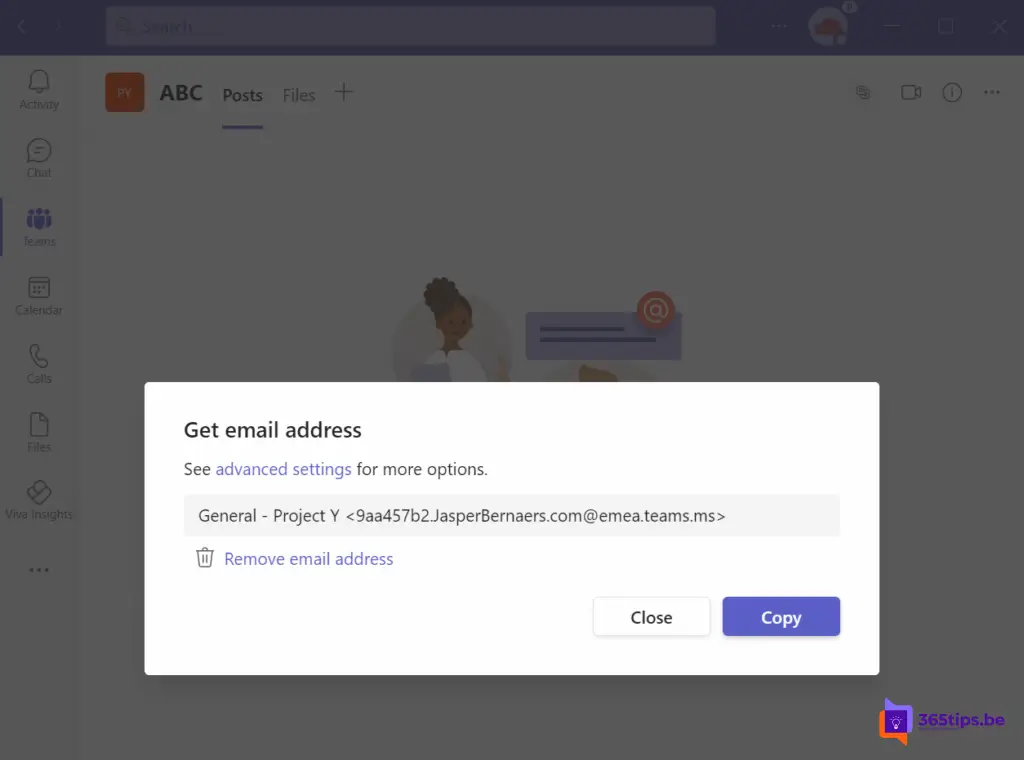Open settings and more ellipsis in title bar
Screen dimensions: 1024x760
(778, 26)
